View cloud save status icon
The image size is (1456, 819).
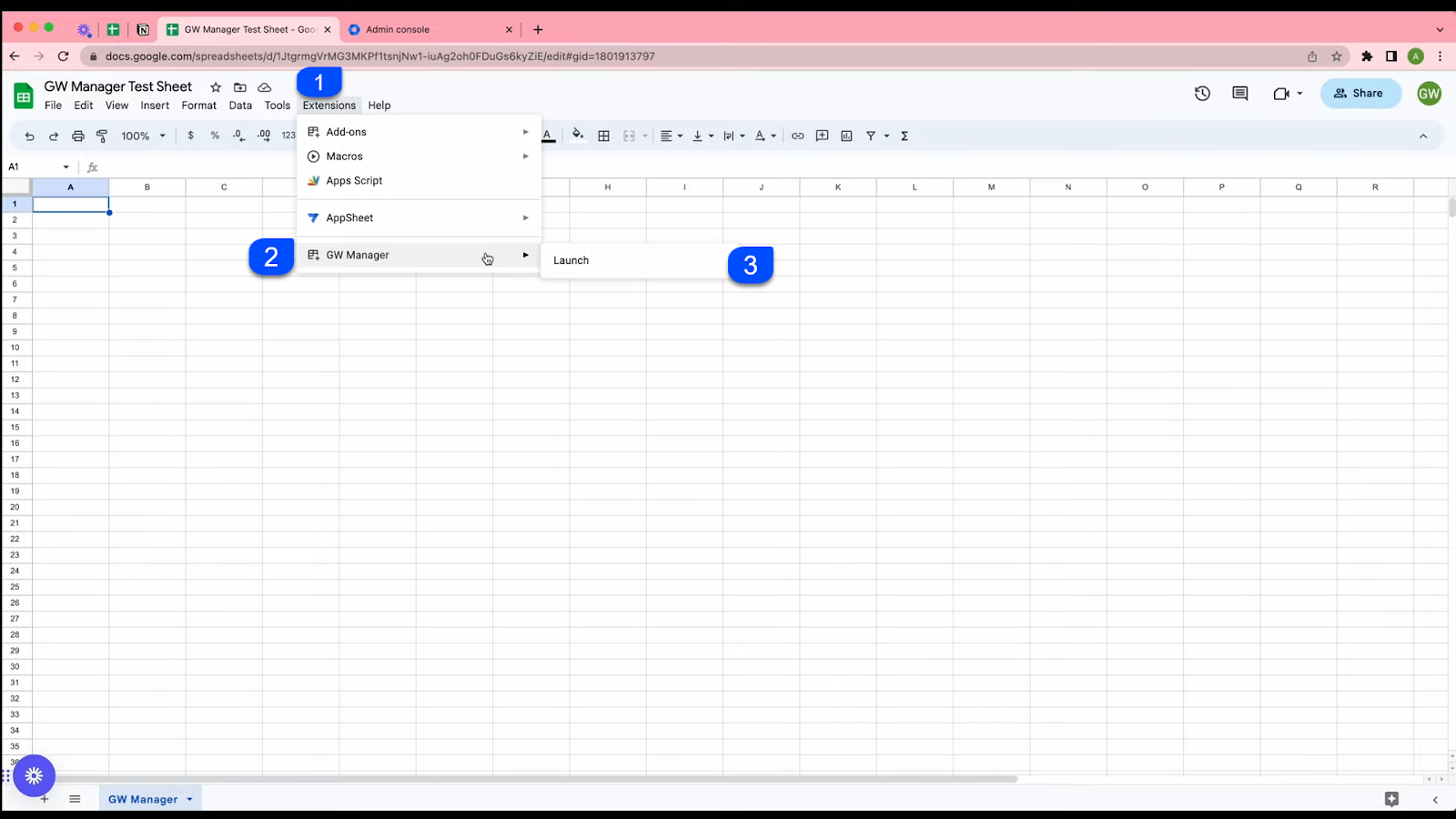point(265,87)
